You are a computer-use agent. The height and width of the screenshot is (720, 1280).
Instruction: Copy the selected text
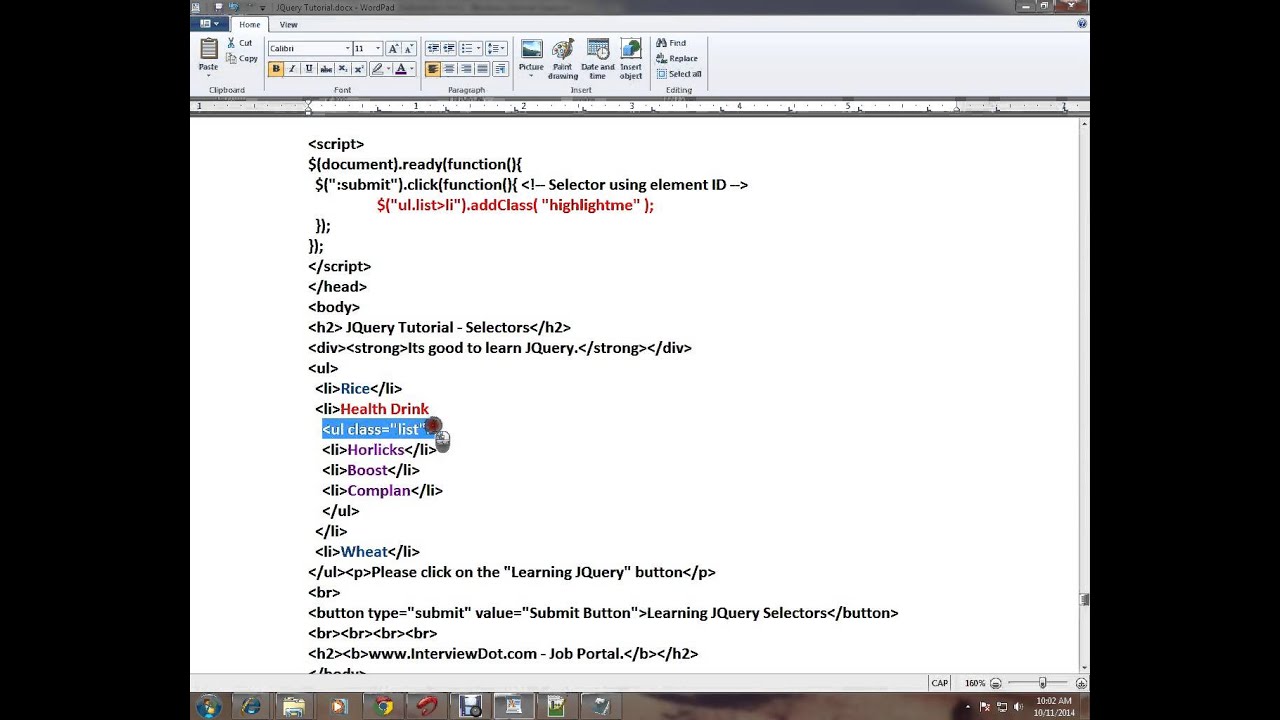[x=242, y=58]
